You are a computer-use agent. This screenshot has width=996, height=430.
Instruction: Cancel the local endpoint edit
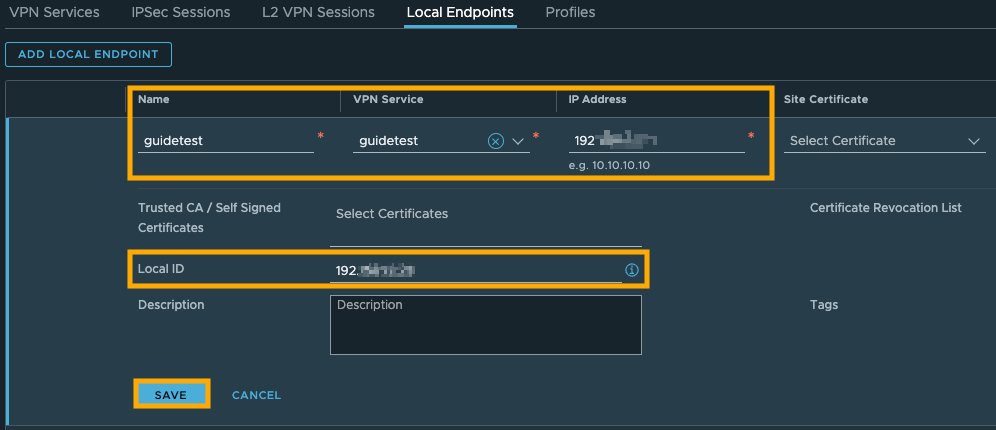(x=257, y=395)
